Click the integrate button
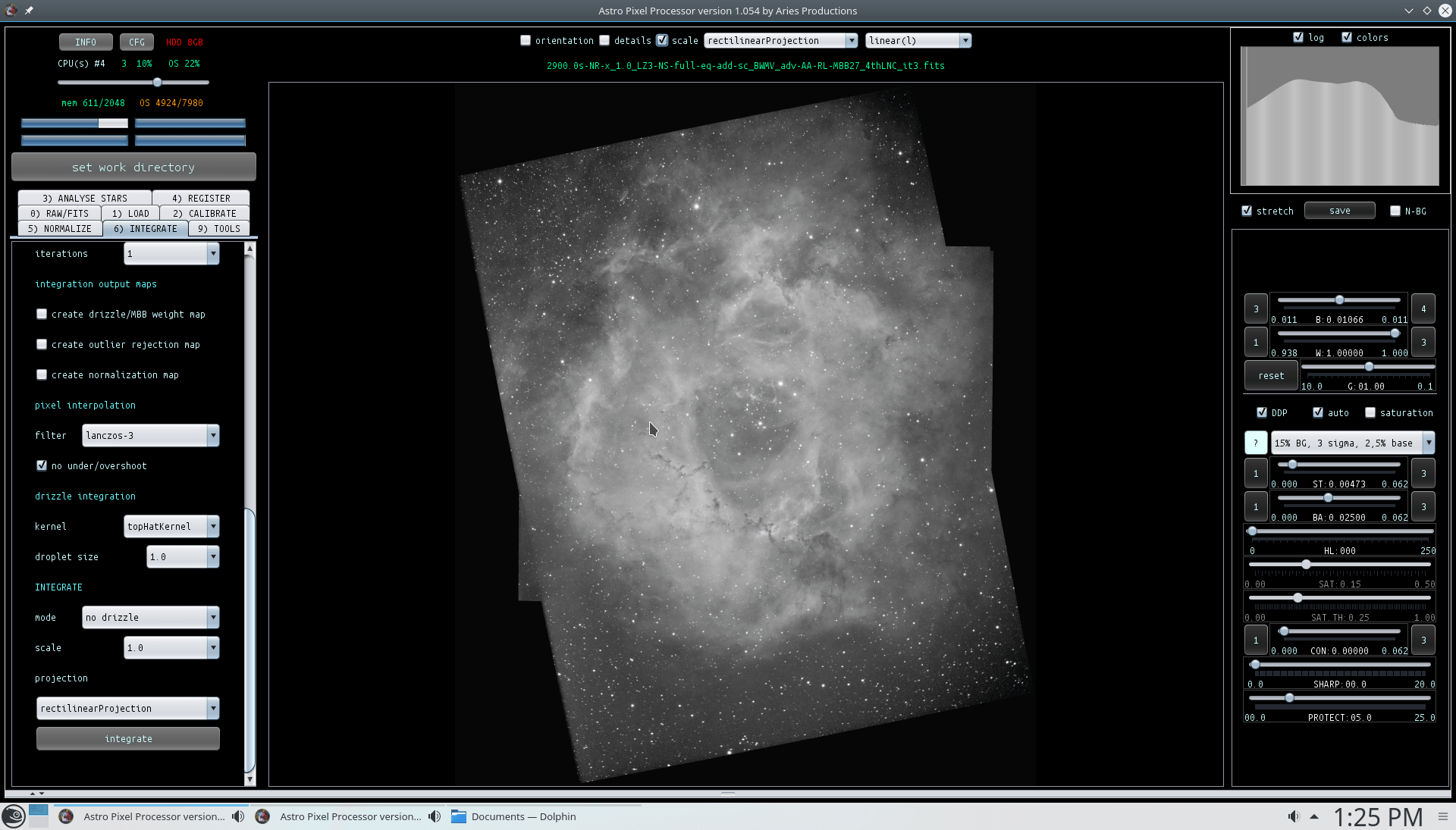Image resolution: width=1456 pixels, height=830 pixels. (128, 738)
